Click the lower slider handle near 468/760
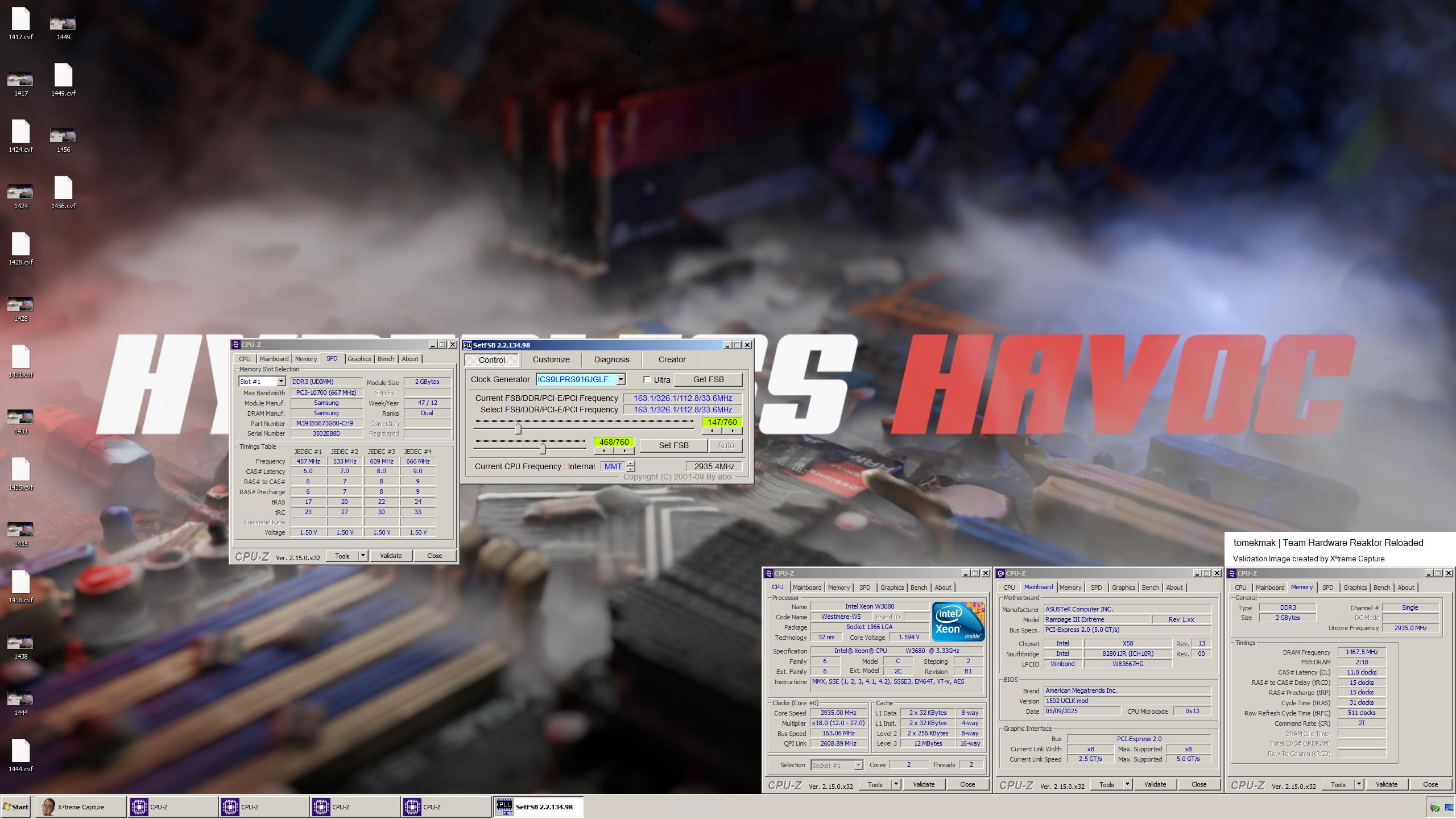The image size is (1456, 819). [543, 449]
